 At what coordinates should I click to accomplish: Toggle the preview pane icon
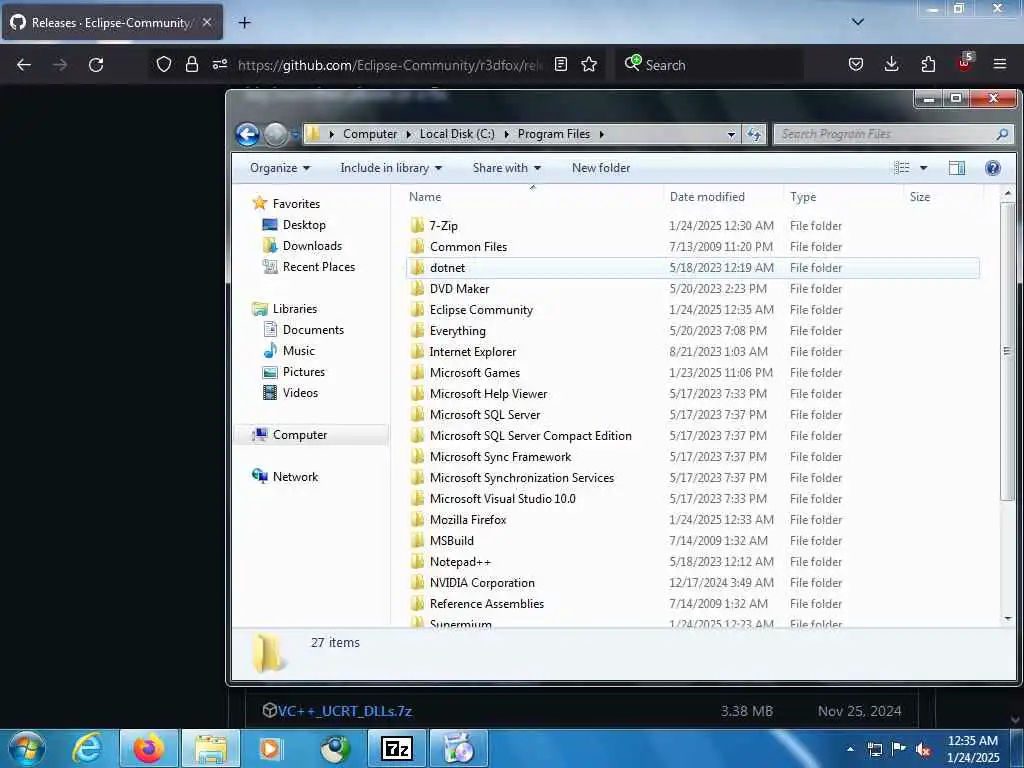pos(957,168)
